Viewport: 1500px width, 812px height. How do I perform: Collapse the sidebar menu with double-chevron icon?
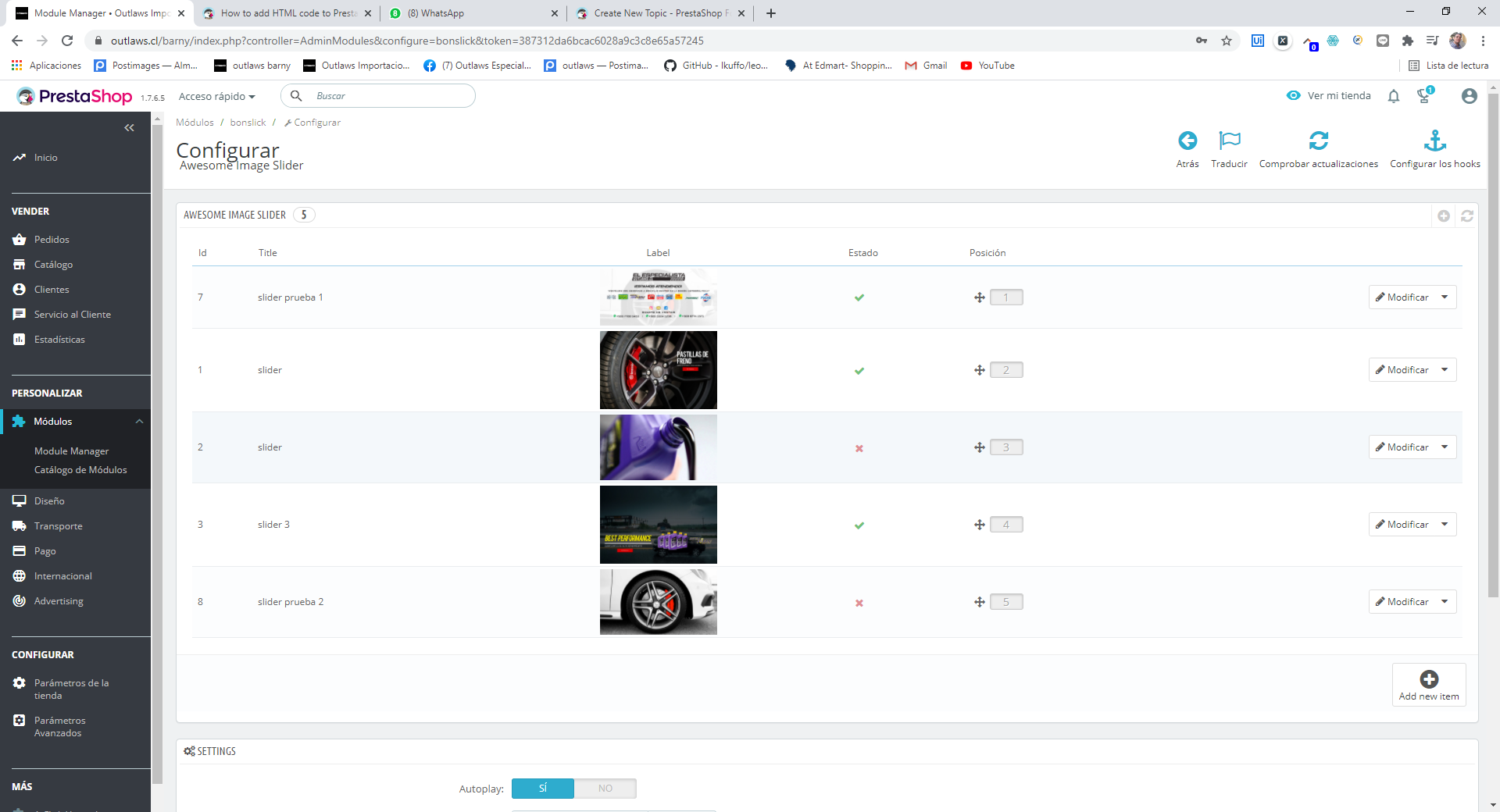coord(130,127)
